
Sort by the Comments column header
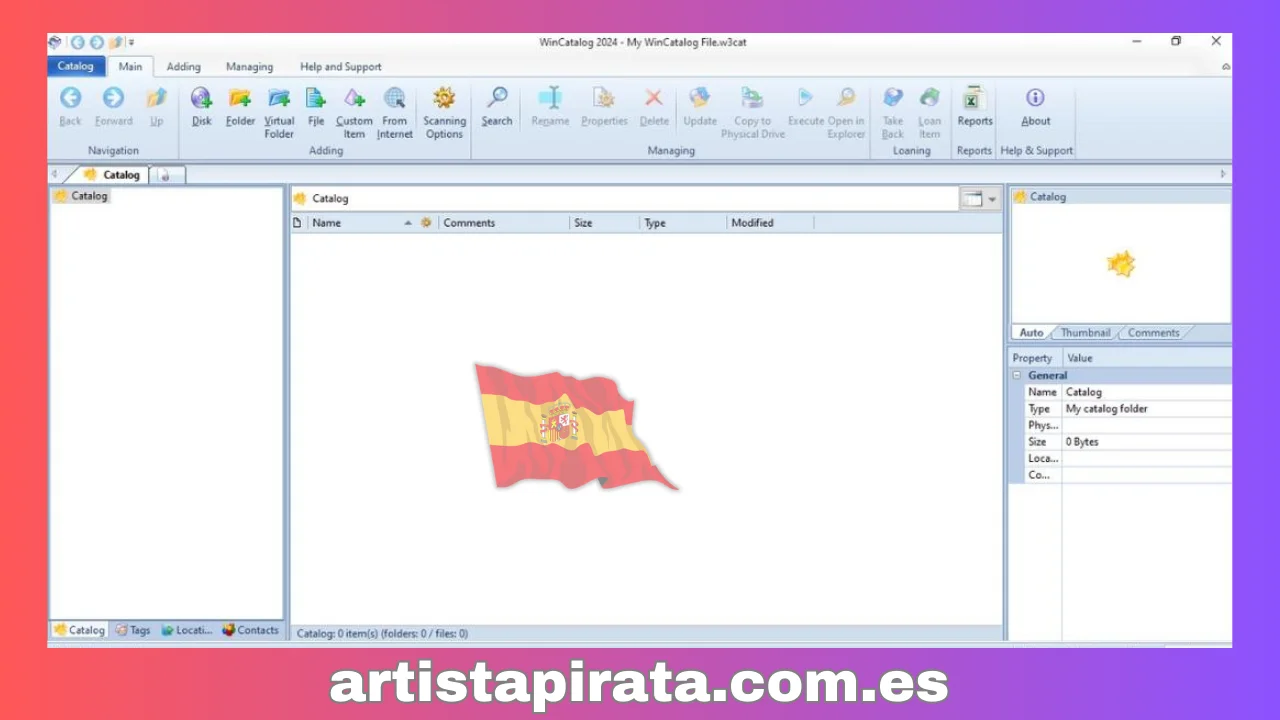pyautogui.click(x=504, y=223)
